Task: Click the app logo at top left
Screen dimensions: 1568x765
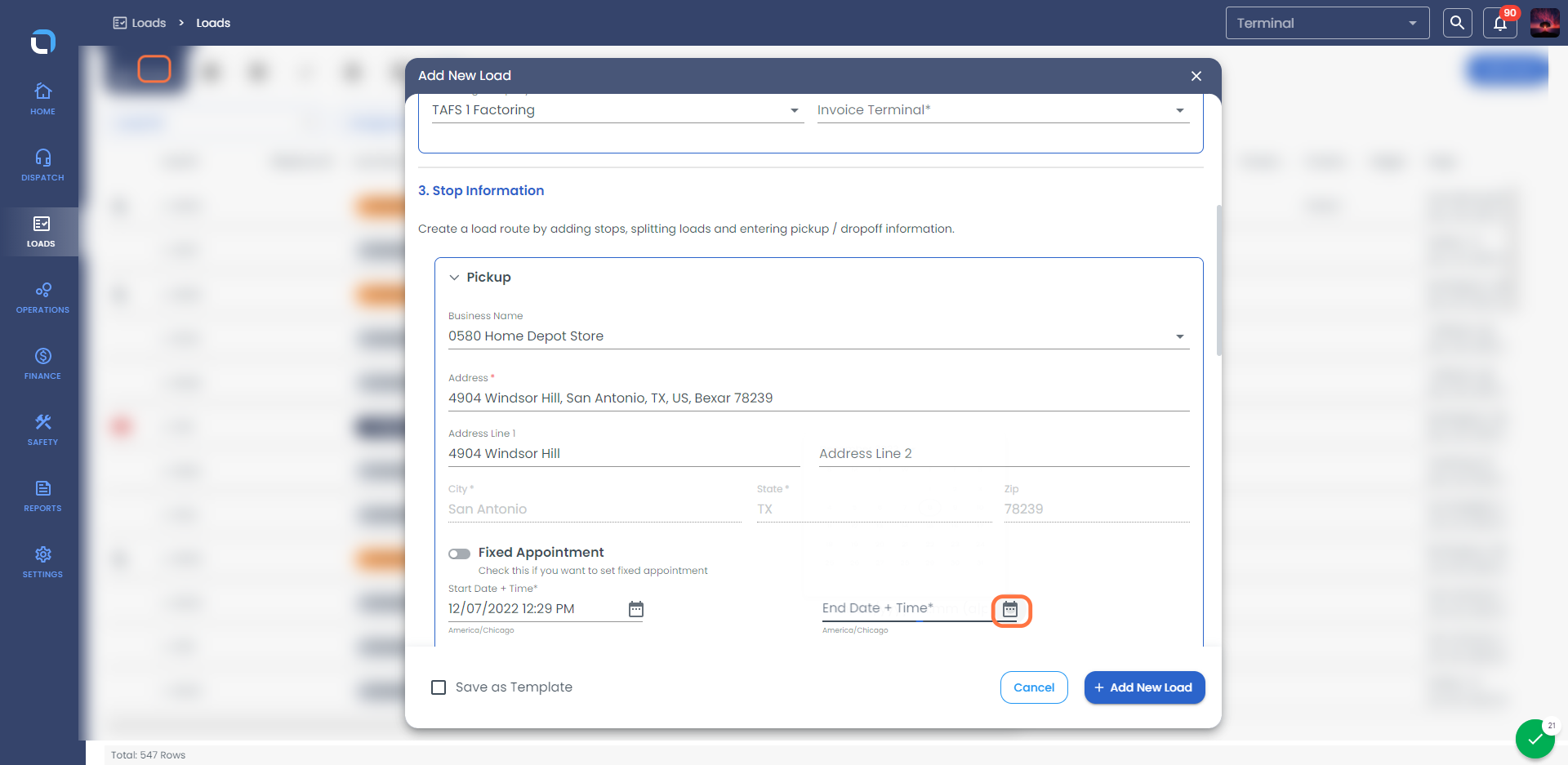Action: 42,41
